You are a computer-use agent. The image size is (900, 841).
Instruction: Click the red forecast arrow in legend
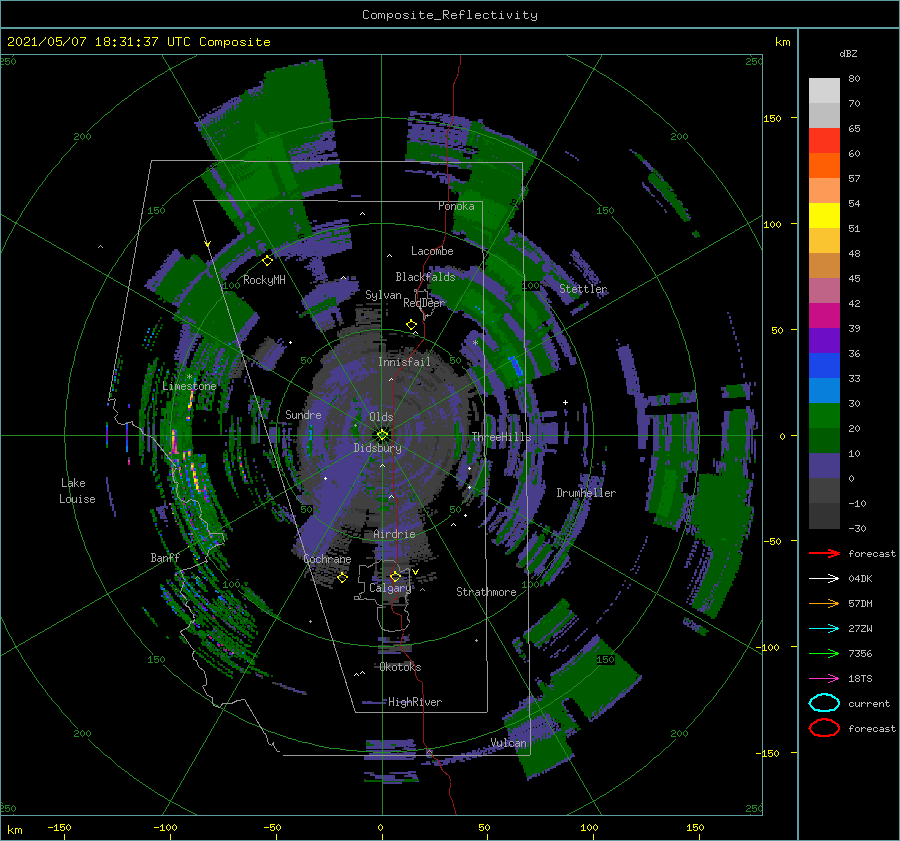pyautogui.click(x=824, y=553)
